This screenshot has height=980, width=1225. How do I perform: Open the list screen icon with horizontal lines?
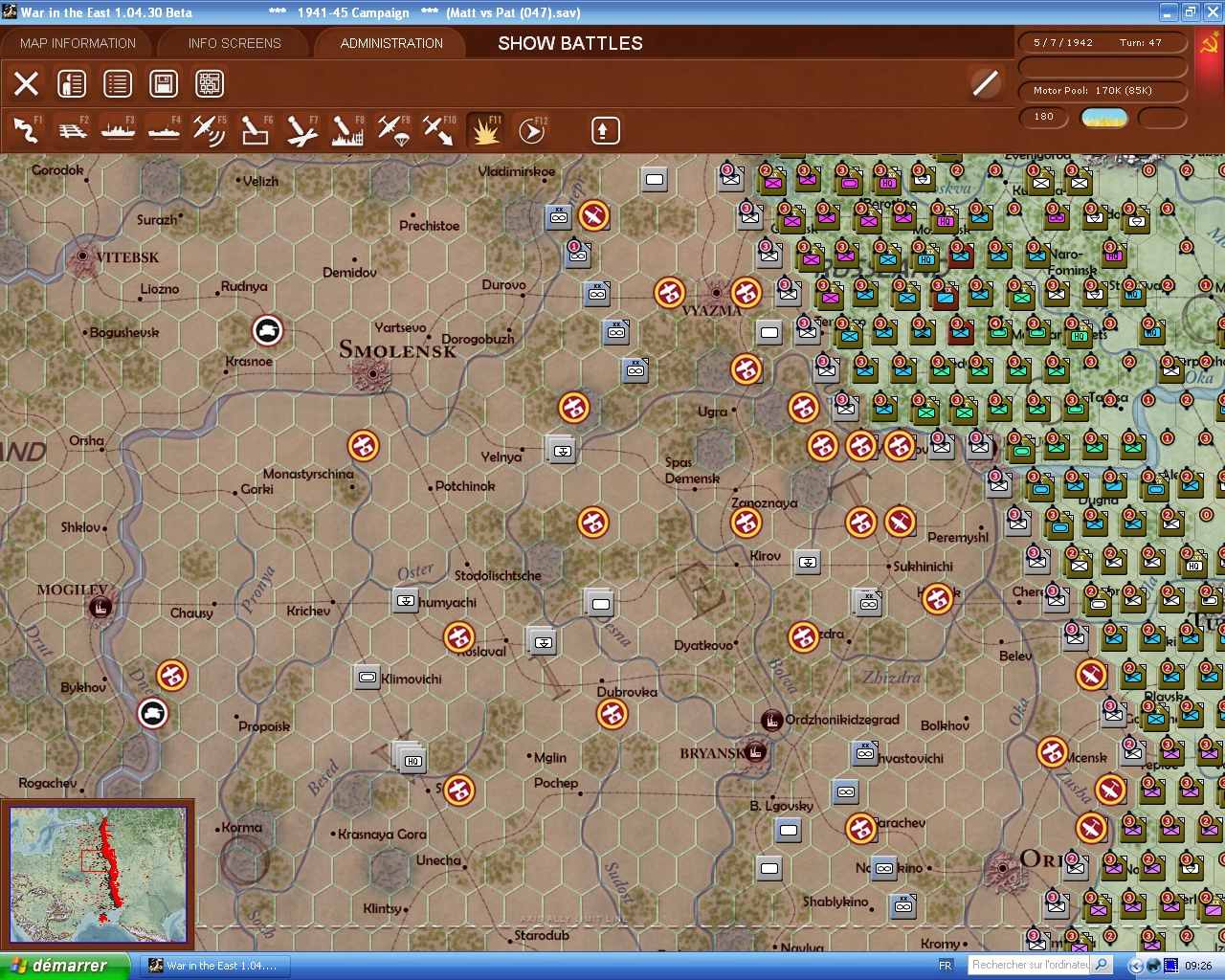pyautogui.click(x=118, y=84)
